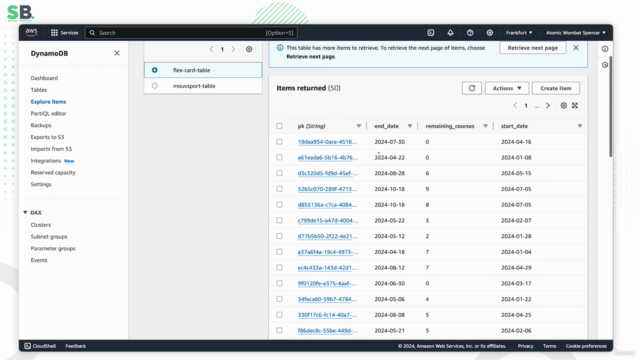Viewport: 640px width, 360px height.
Task: Open item 330f17c6-fc14-40a7
Action: [327, 315]
